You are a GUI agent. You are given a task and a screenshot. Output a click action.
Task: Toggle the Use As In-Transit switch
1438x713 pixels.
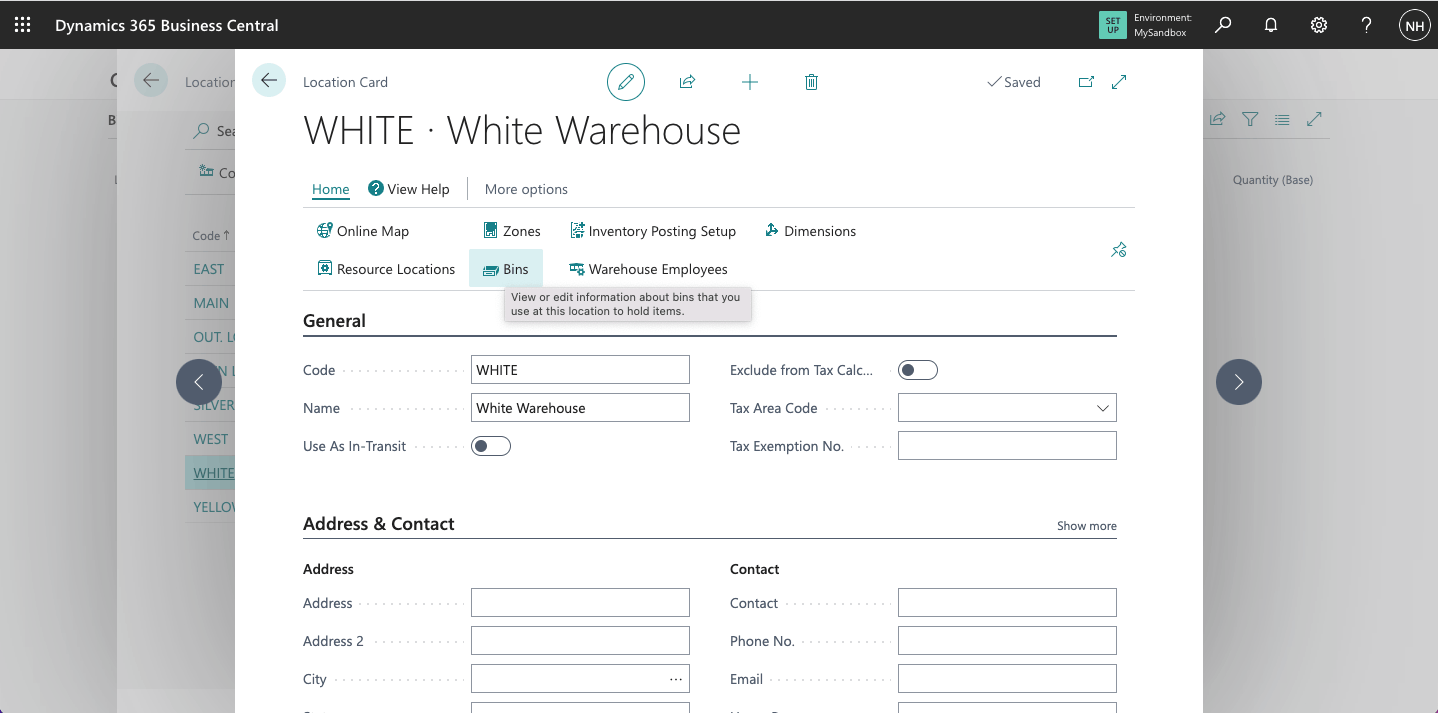[491, 446]
